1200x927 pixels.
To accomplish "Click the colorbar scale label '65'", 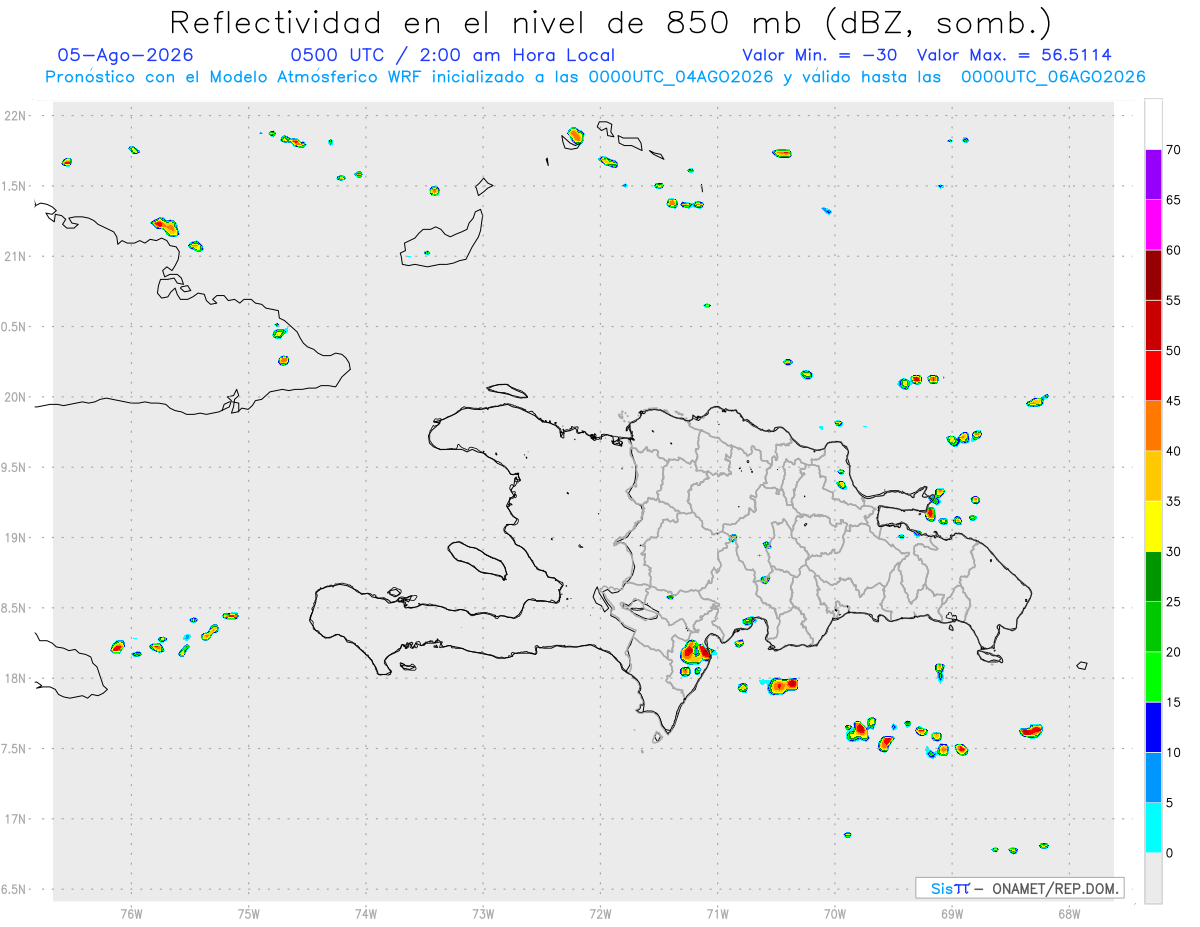I will 1174,200.
